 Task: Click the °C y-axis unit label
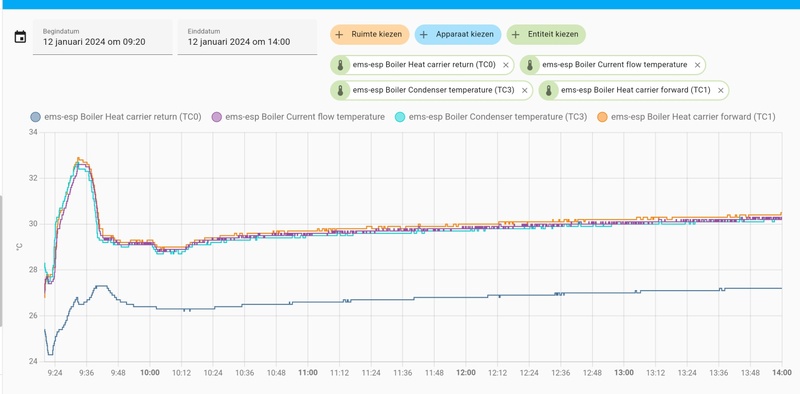point(19,247)
